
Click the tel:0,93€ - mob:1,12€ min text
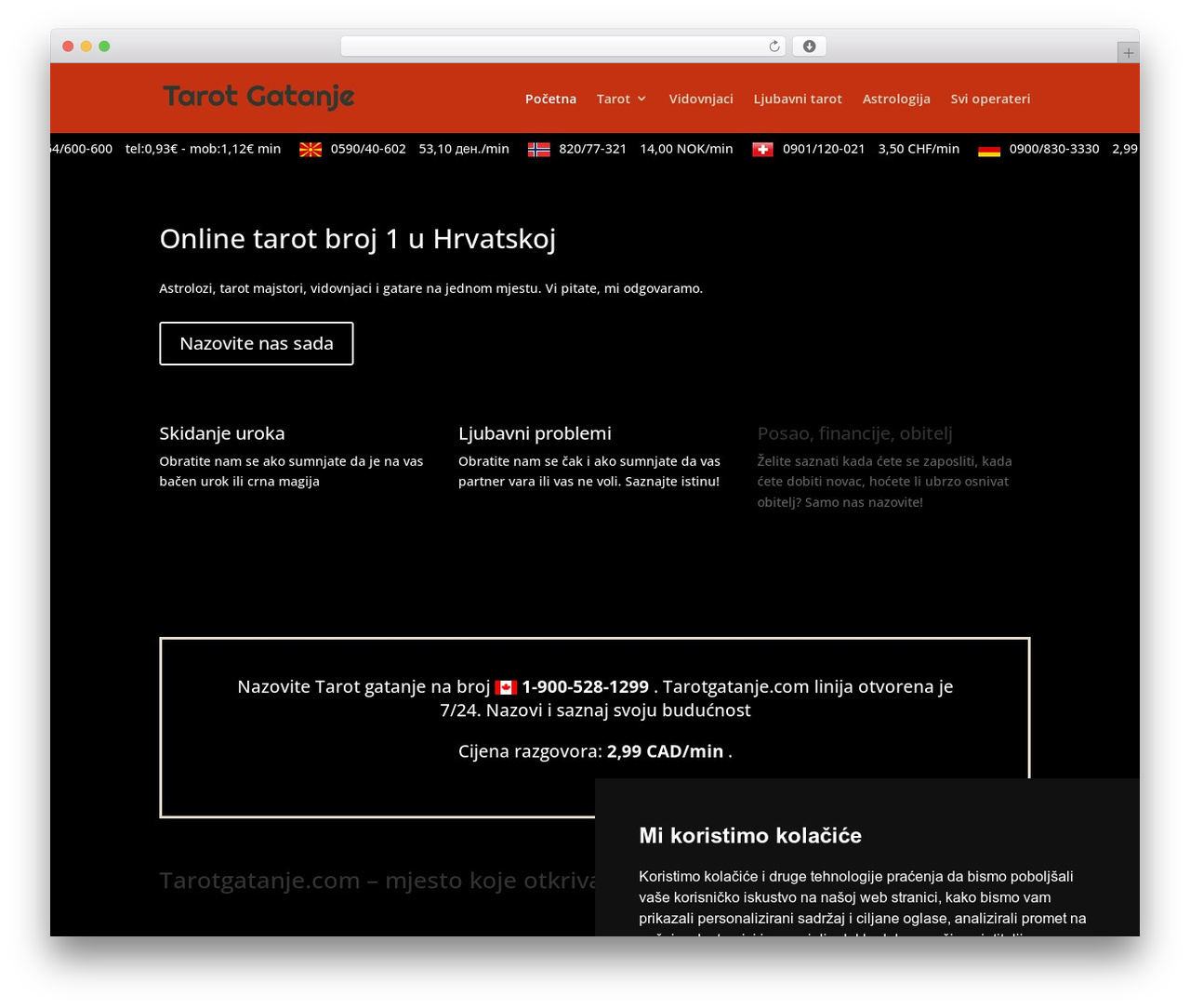203,149
